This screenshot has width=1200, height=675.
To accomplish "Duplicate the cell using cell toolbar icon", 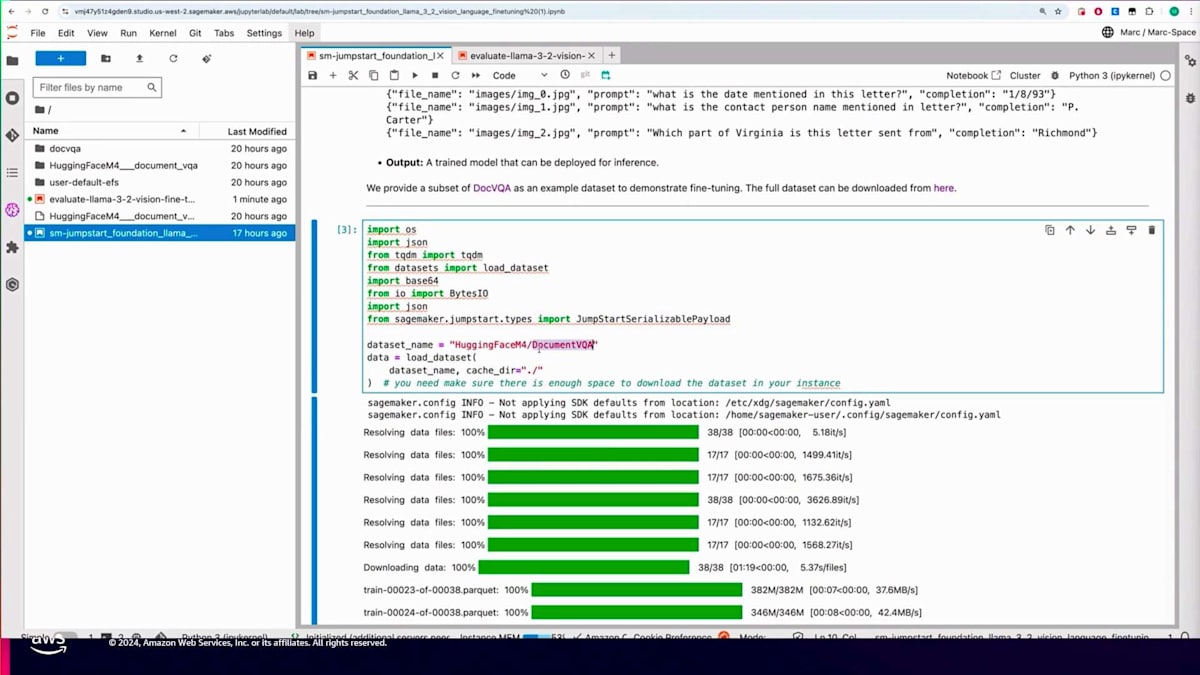I will tap(1050, 230).
